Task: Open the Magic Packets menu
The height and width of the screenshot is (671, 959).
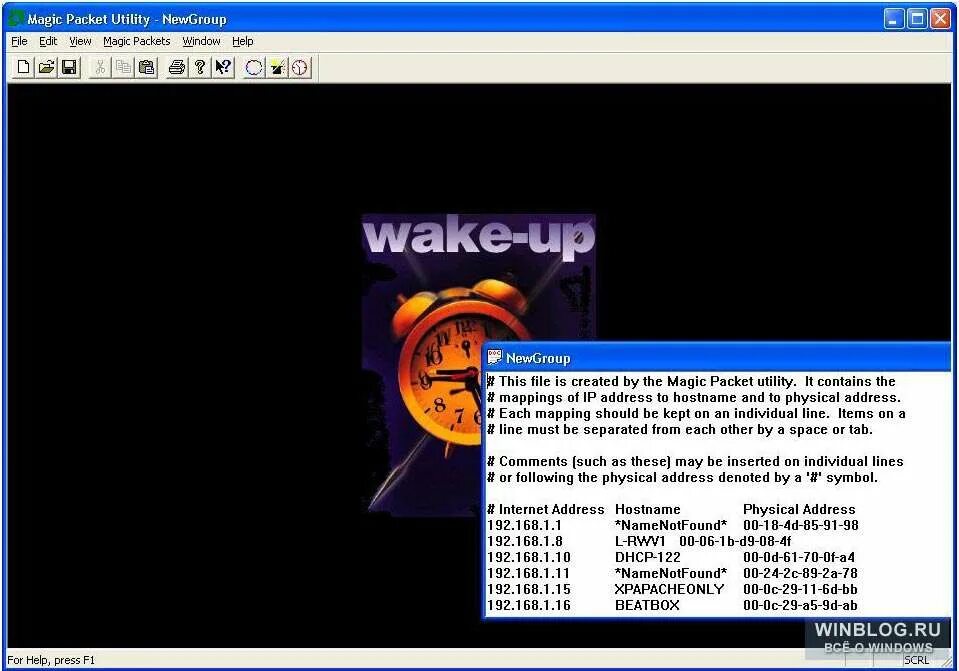Action: 136,41
